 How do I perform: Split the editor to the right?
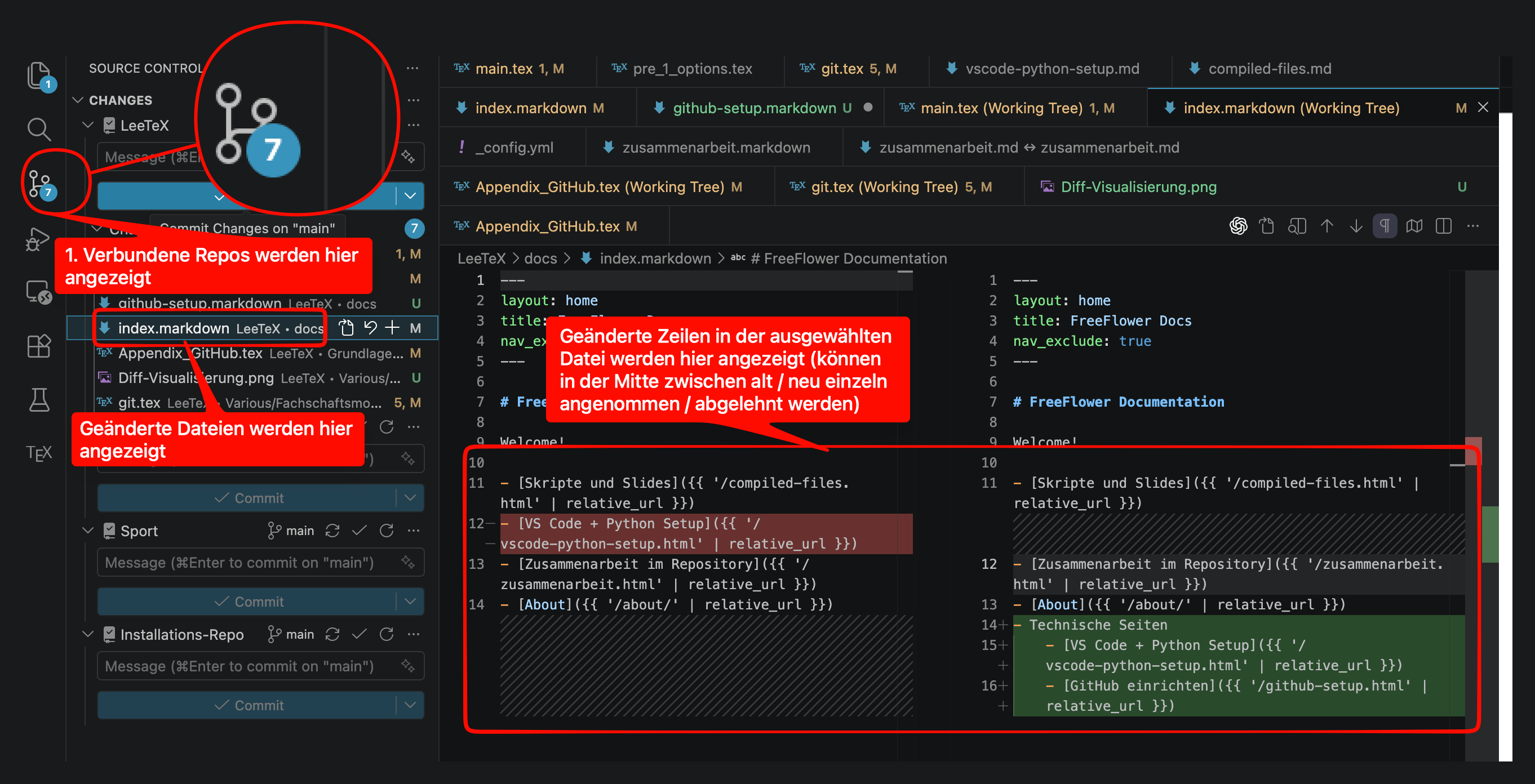point(1444,226)
